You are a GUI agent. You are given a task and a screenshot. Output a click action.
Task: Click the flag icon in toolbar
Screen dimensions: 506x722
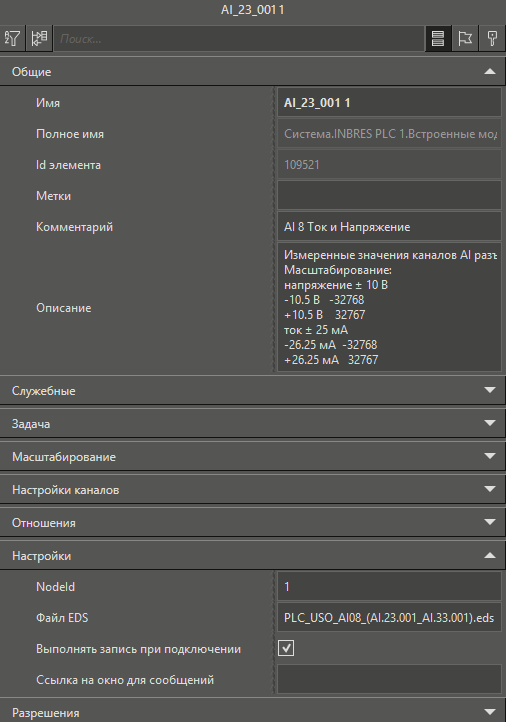click(x=465, y=38)
